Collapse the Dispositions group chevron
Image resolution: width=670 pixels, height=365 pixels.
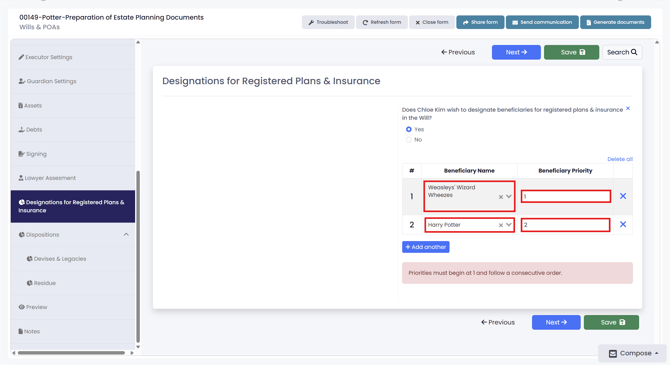[126, 235]
